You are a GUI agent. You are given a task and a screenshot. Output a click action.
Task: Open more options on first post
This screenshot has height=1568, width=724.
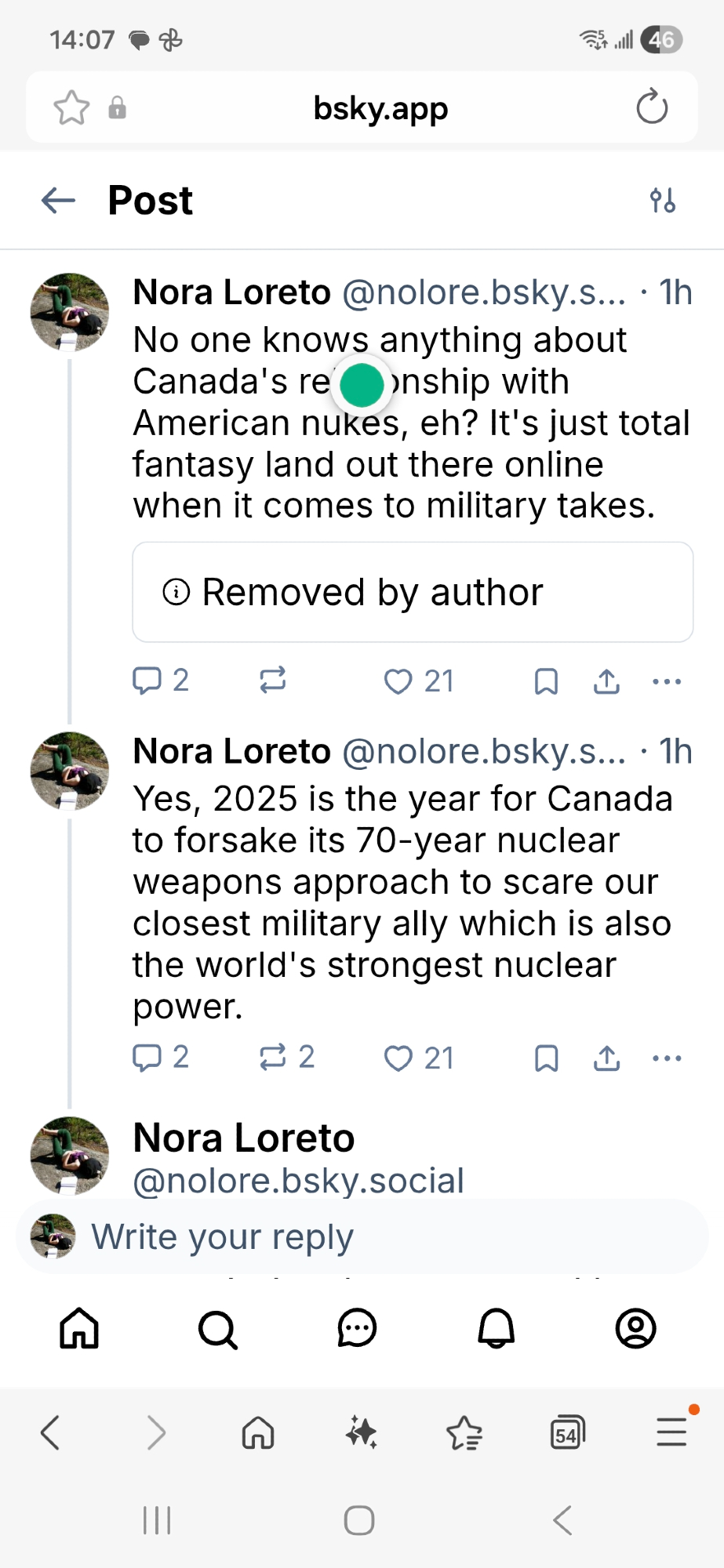(667, 681)
